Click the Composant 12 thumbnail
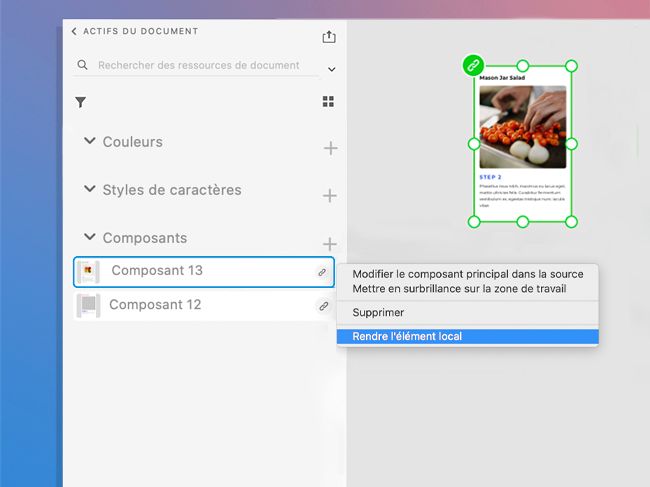 [88, 306]
